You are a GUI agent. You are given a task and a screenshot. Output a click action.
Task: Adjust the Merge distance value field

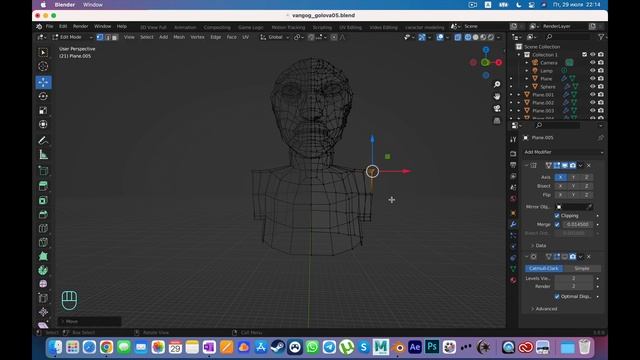pos(578,224)
